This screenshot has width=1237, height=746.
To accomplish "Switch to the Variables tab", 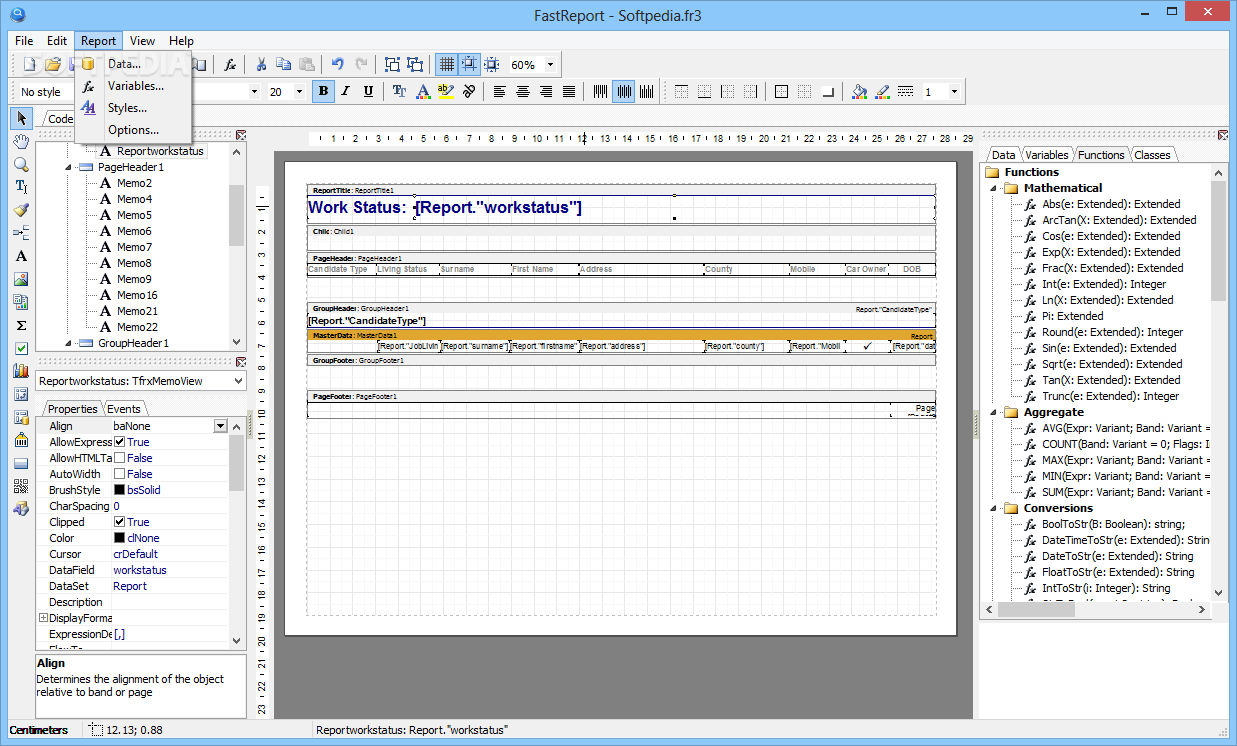I will (1047, 155).
